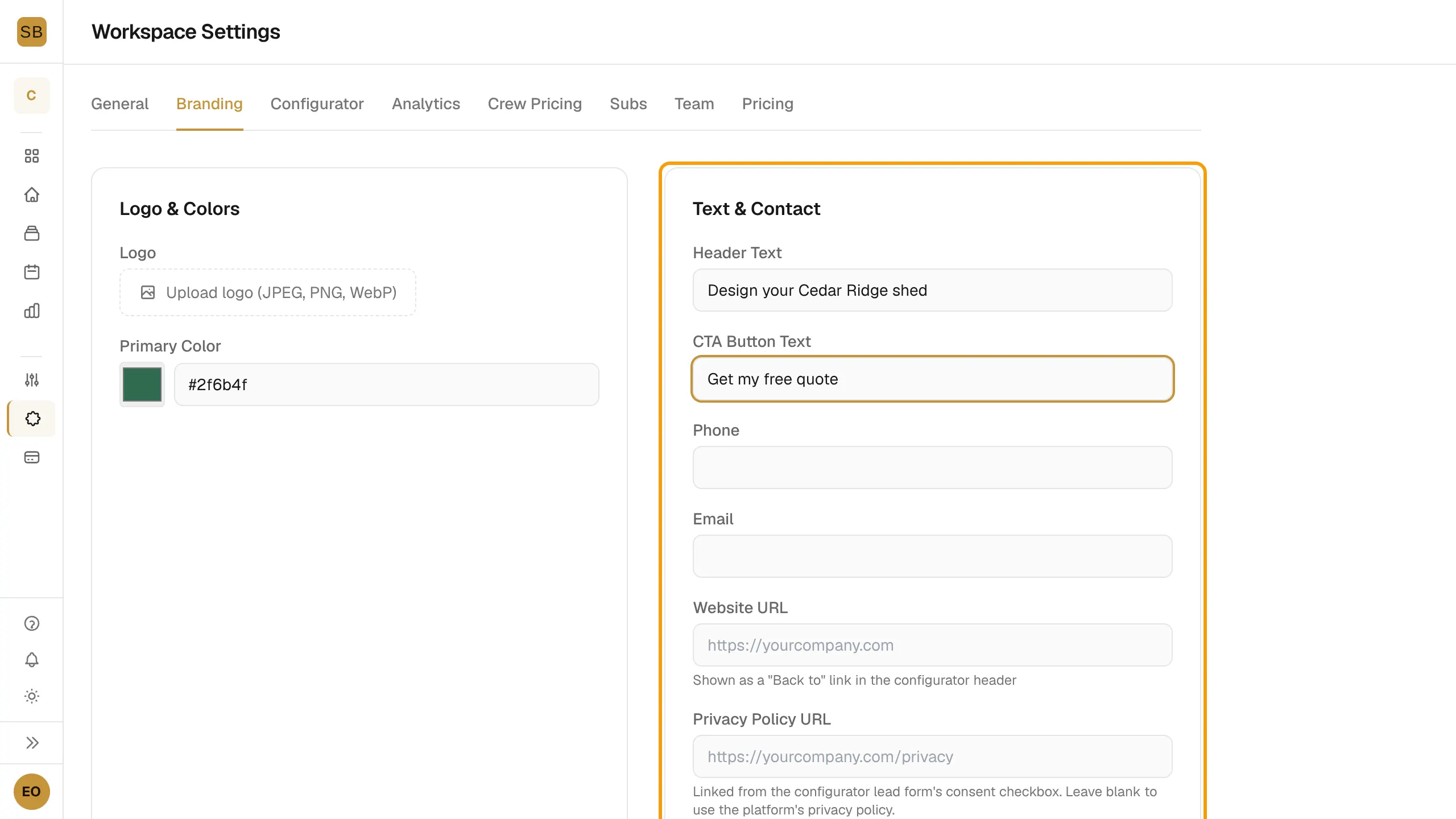This screenshot has width=1456, height=819.
Task: Open the Configurator tab
Action: [317, 104]
